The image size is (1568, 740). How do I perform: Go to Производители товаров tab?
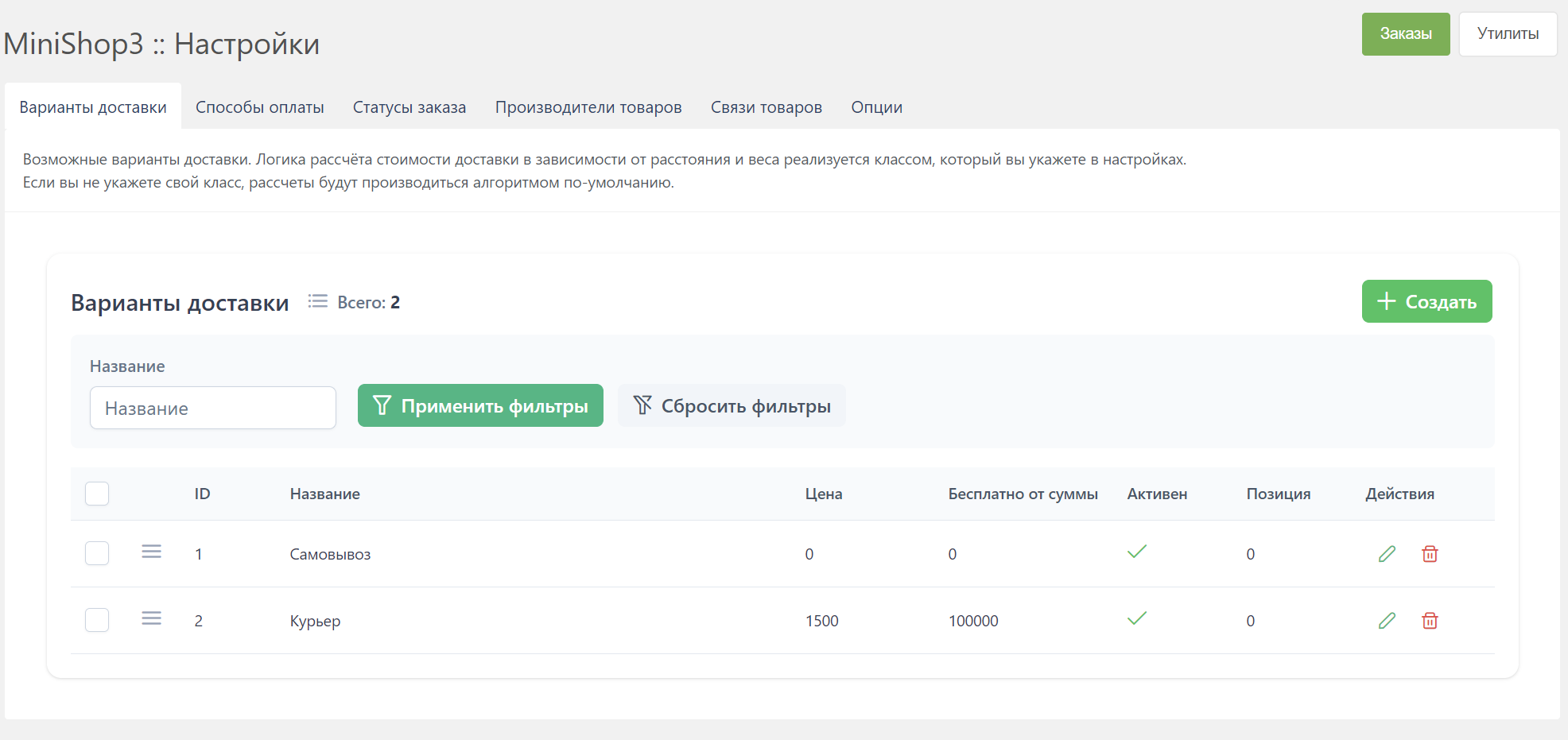click(x=588, y=107)
